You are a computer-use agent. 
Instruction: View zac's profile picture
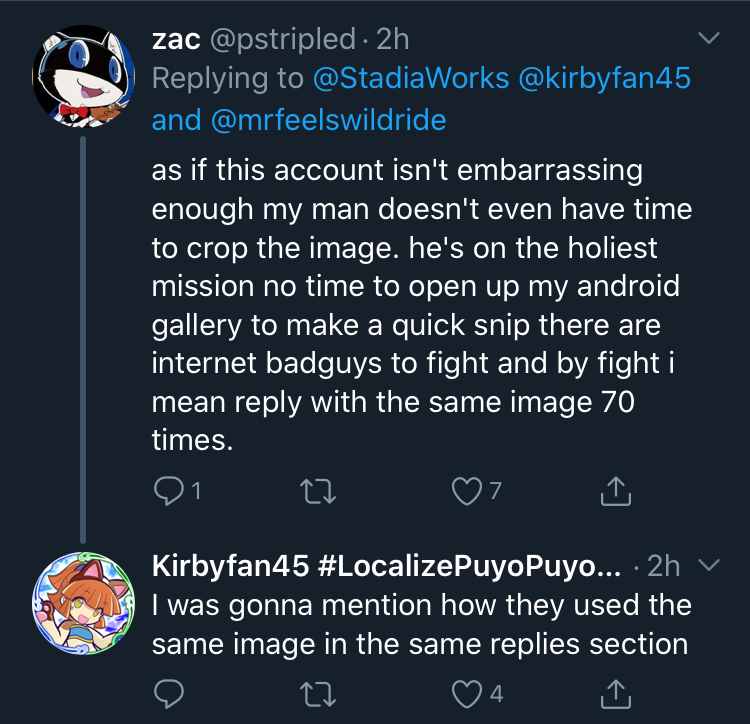click(x=83, y=77)
